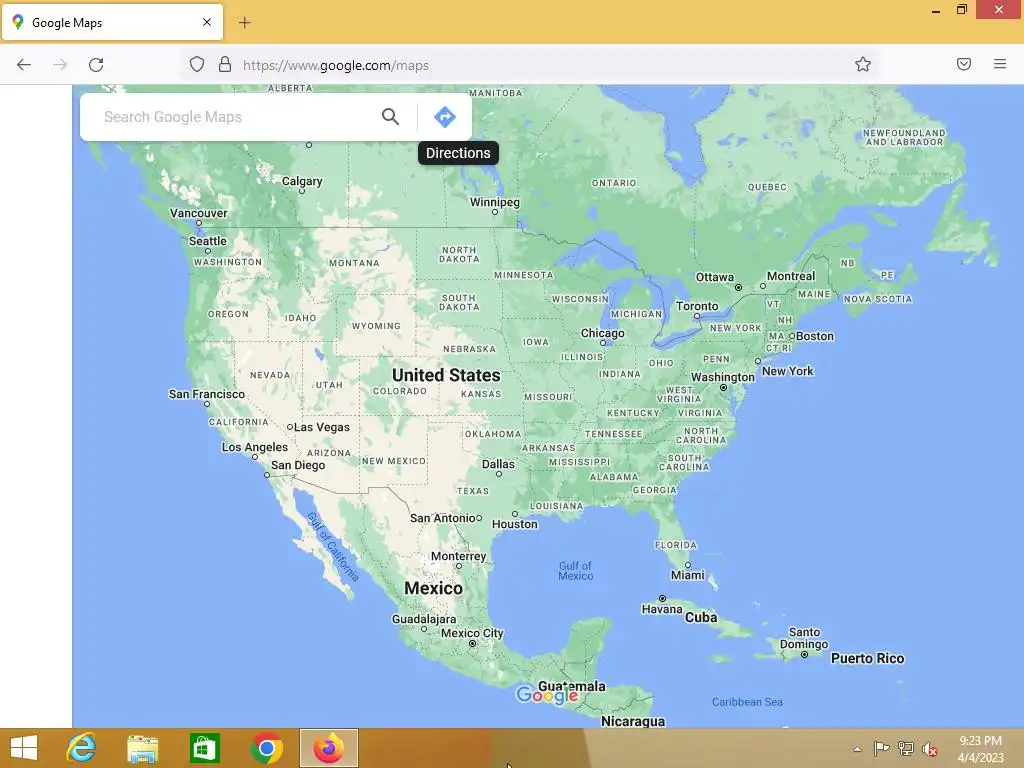Click the Ontario province label
The width and height of the screenshot is (1024, 768).
pyautogui.click(x=614, y=183)
